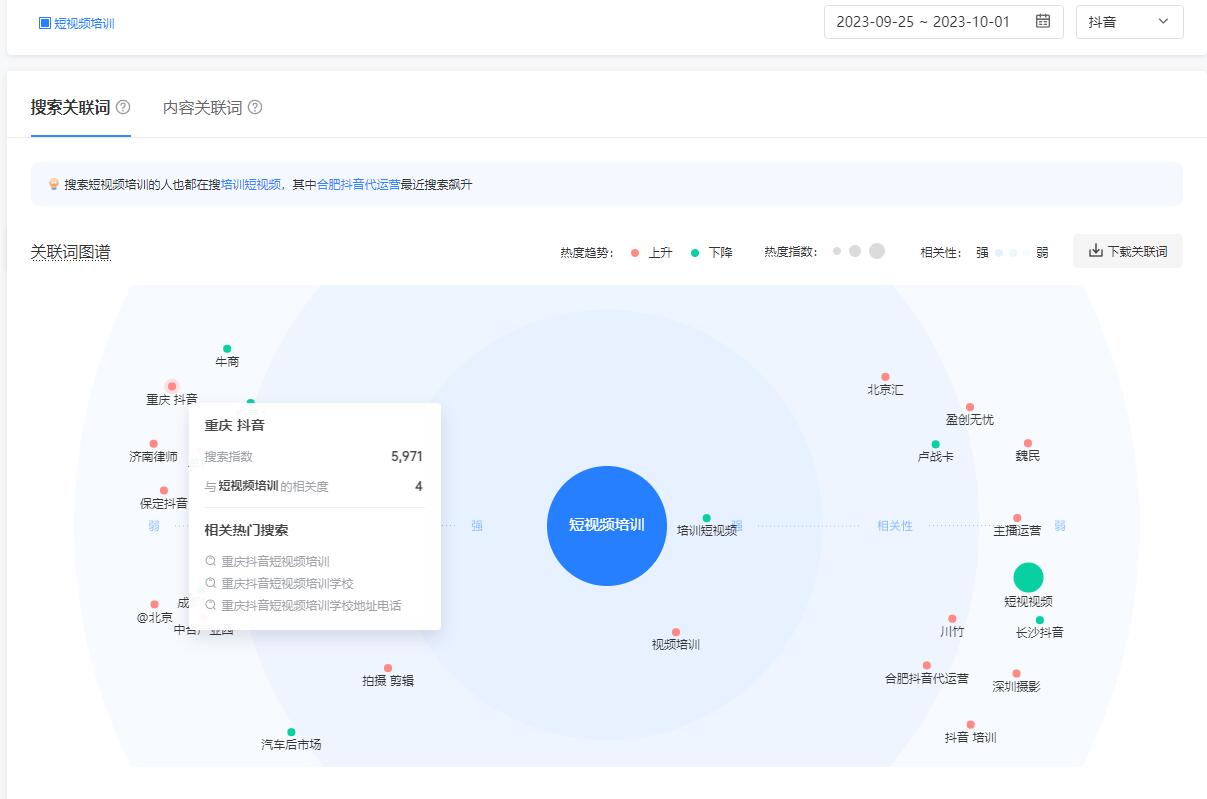Click the 合肥抖音代运营 keyword node
The width and height of the screenshot is (1207, 799).
click(x=927, y=665)
